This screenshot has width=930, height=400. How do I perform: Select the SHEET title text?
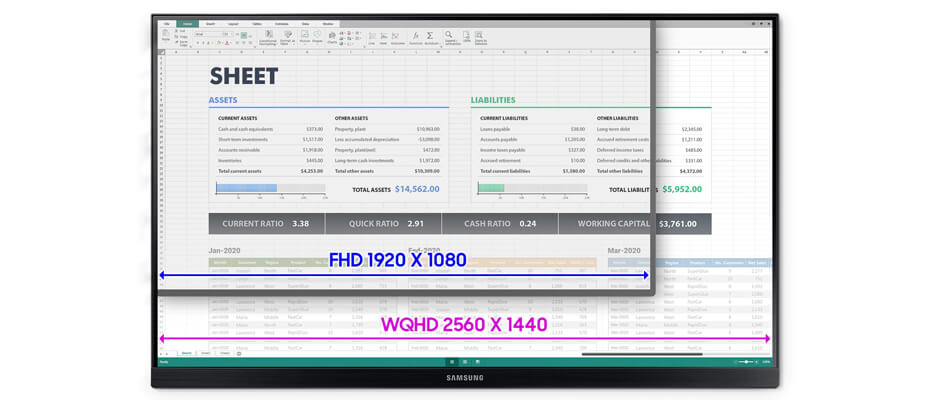(244, 76)
